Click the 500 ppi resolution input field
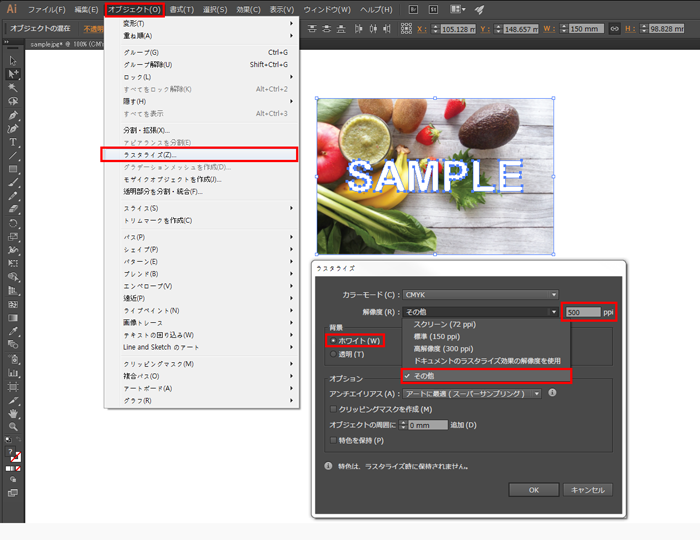The height and width of the screenshot is (540, 700). click(x=580, y=313)
